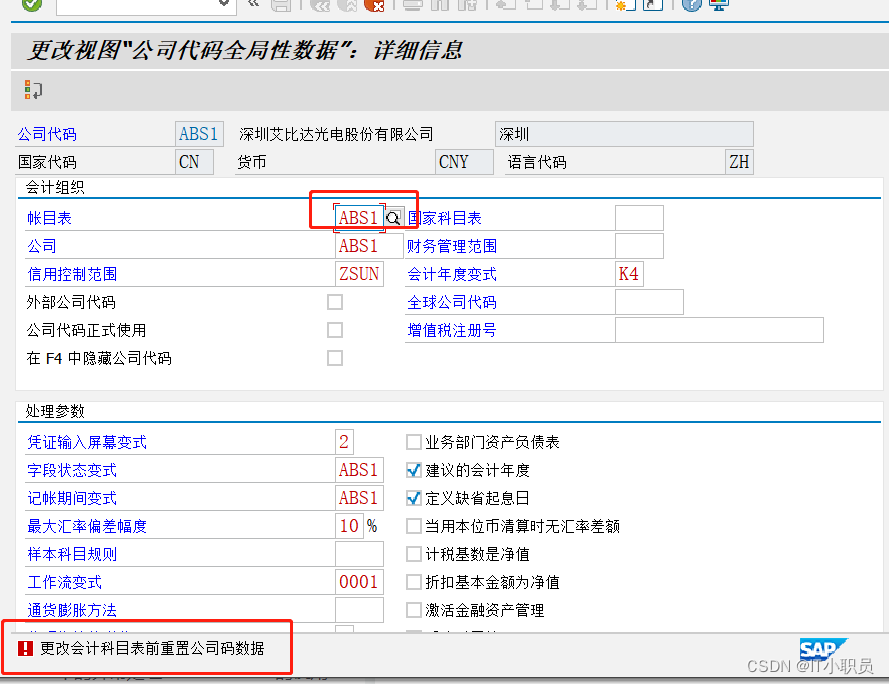Uncheck 定义缺省起息日 checkbox
This screenshot has width=889, height=684.
(x=414, y=498)
